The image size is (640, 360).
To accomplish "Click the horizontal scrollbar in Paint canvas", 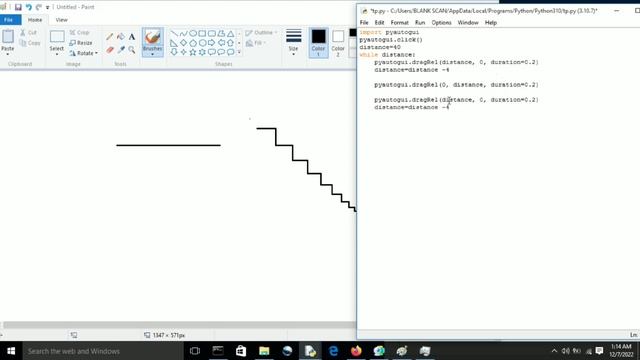I will pyautogui.click(x=180, y=325).
